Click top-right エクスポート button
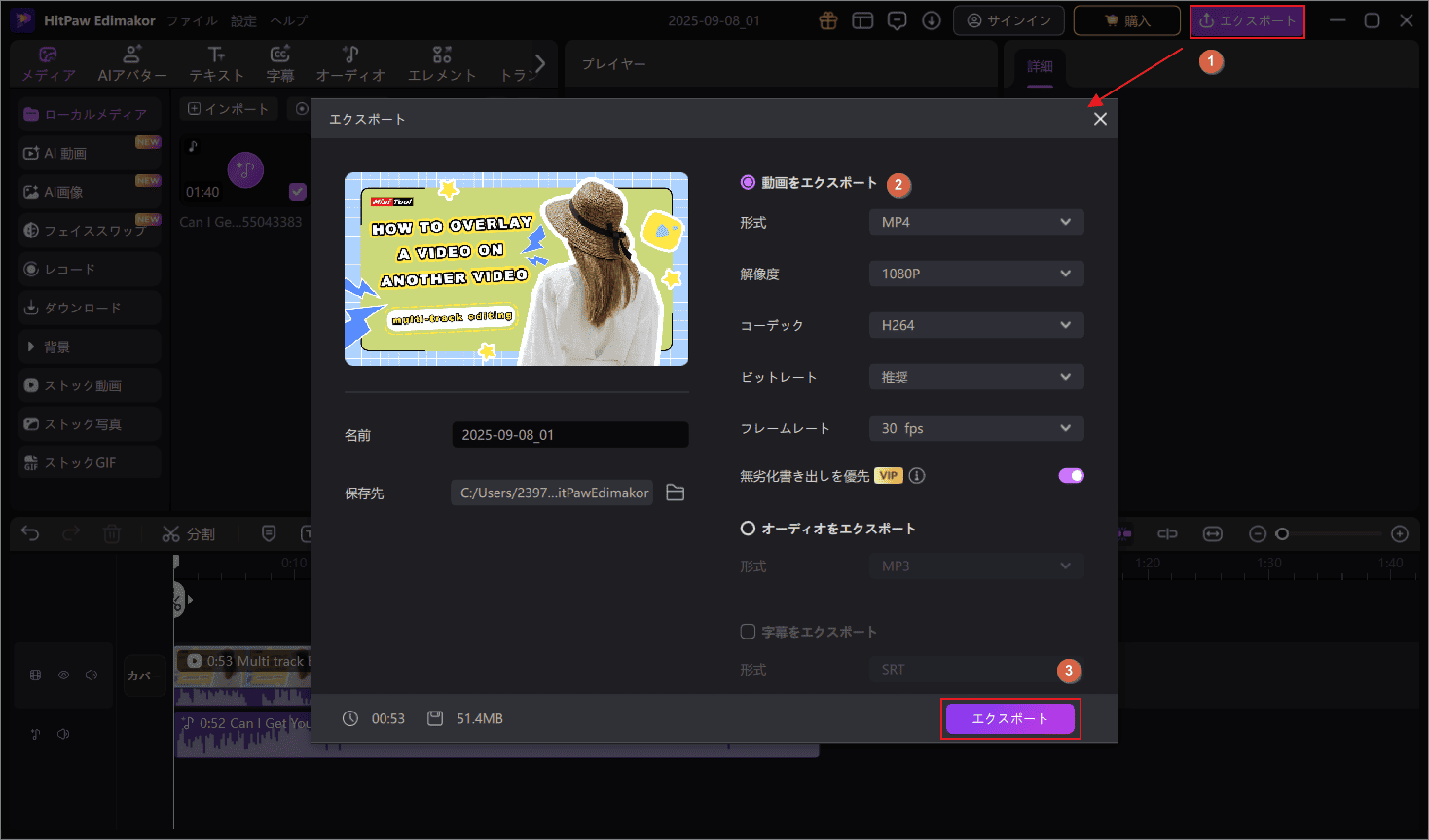Screen dimensions: 1429x840 (1247, 20)
